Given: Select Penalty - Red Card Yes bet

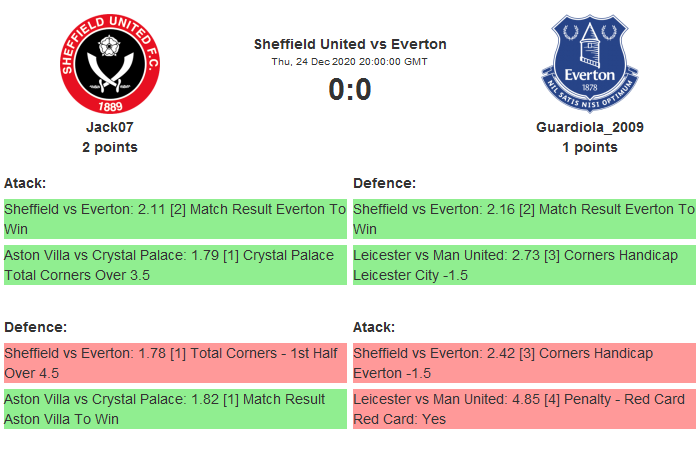Looking at the screenshot, I should 524,409.
